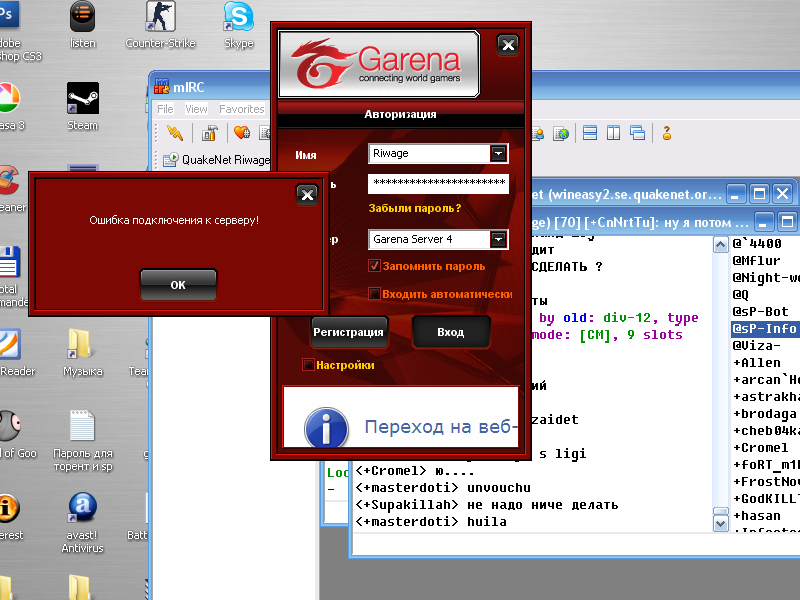The height and width of the screenshot is (600, 800).
Task: Open Favorites menu in mIRC
Action: coord(241,109)
